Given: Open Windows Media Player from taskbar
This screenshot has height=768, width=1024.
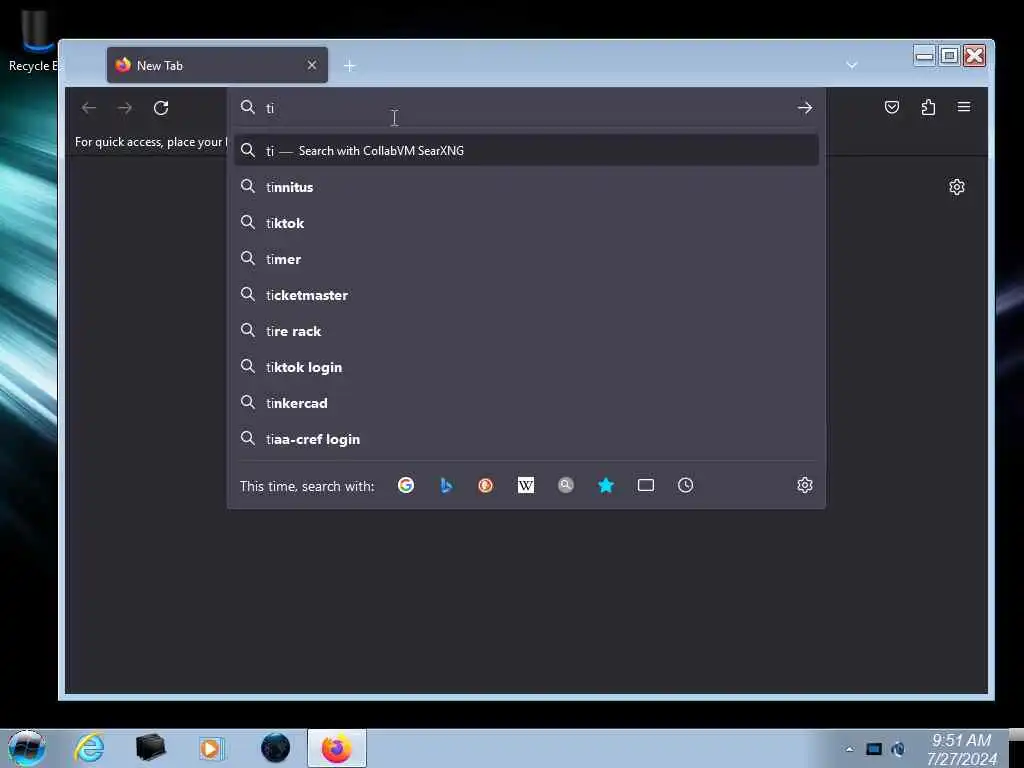Looking at the screenshot, I should click(x=212, y=748).
